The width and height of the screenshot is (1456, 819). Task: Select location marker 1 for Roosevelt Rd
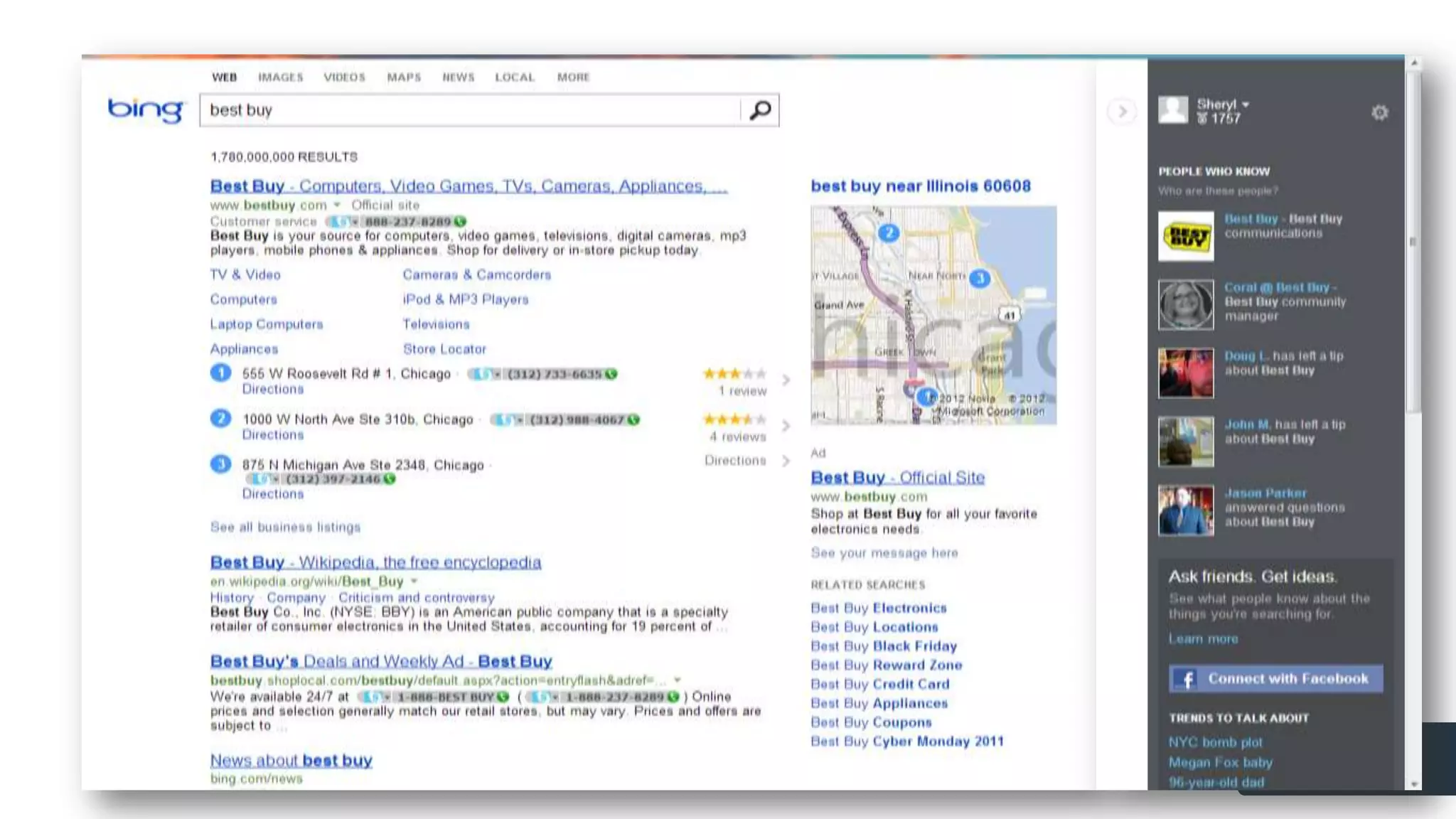(x=220, y=373)
